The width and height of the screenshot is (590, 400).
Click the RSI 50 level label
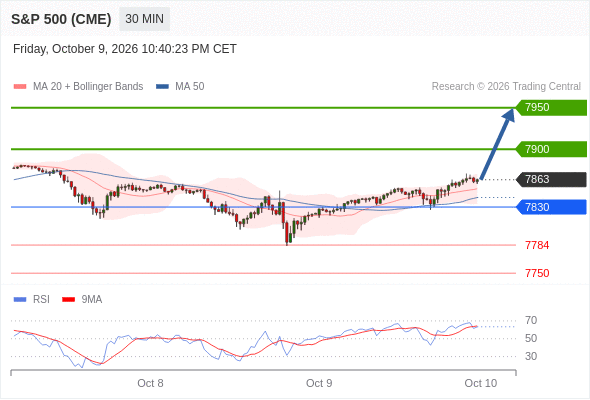coord(531,338)
